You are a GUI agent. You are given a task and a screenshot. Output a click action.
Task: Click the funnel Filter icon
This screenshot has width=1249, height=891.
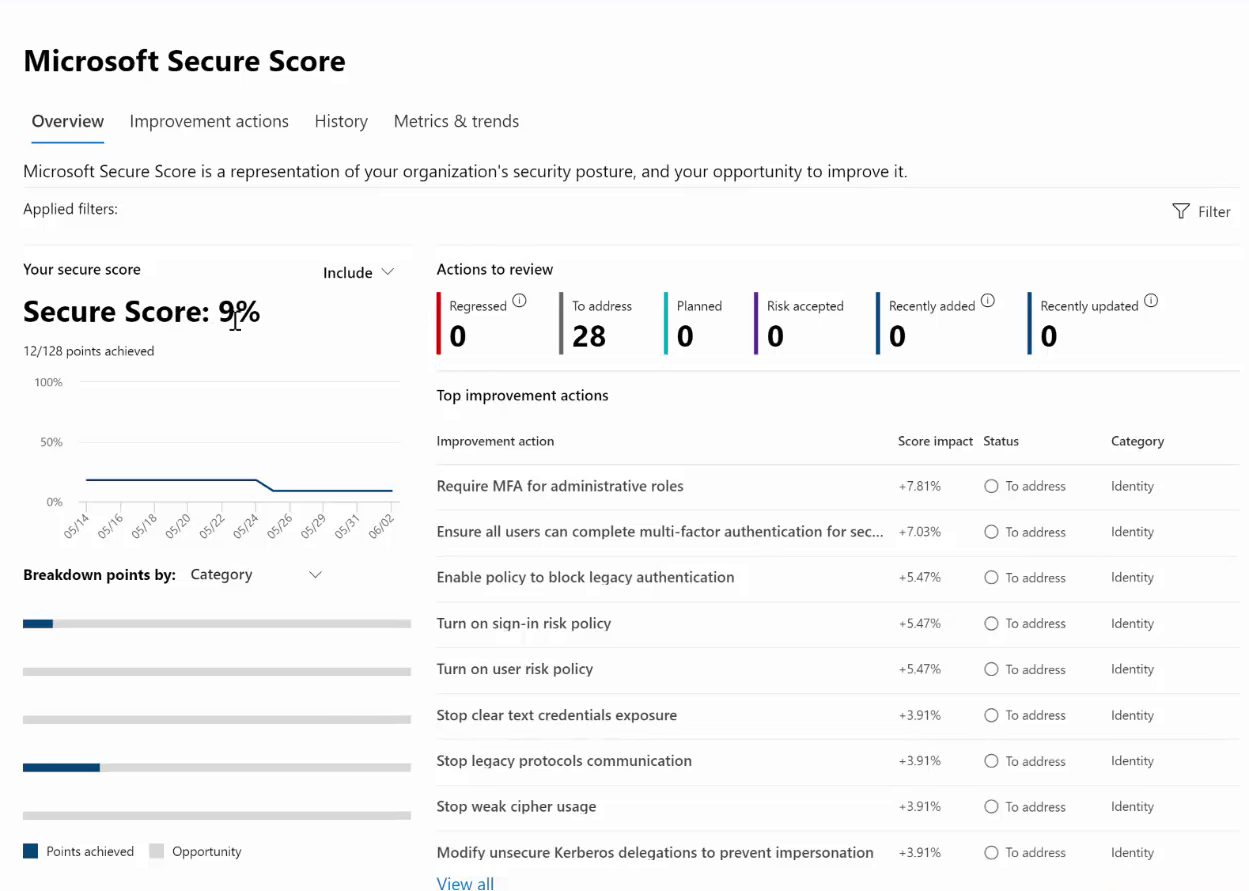[x=1181, y=211]
